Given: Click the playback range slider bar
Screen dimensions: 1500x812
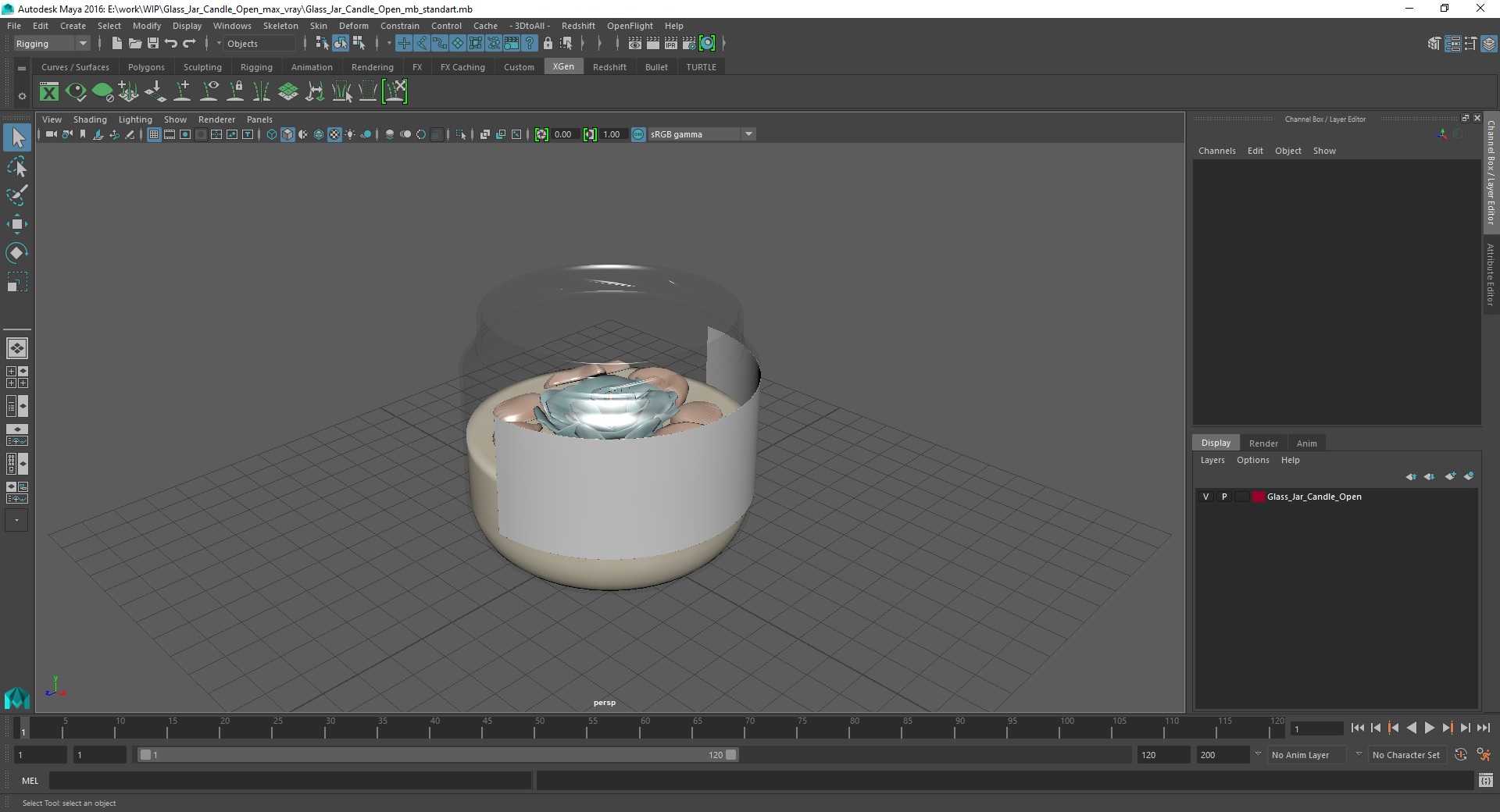Looking at the screenshot, I should [437, 755].
